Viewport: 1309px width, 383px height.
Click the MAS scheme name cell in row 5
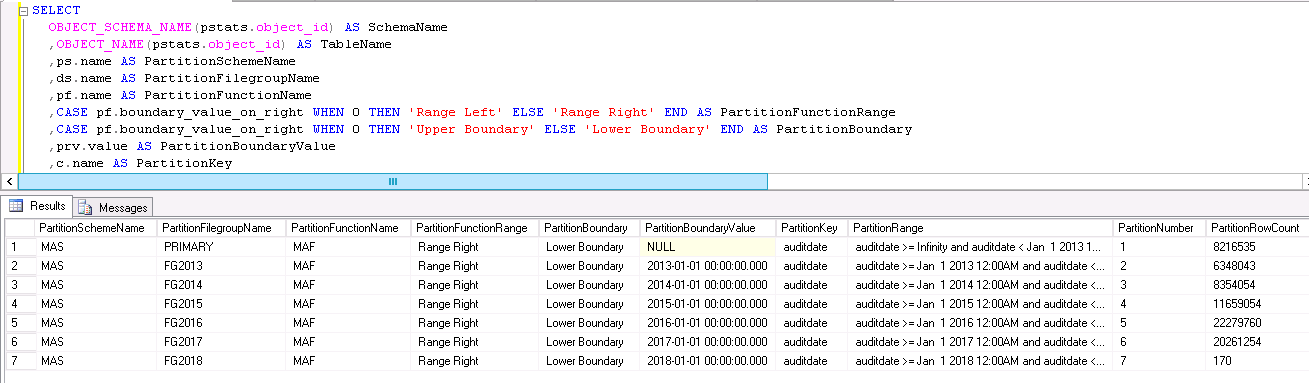[x=97, y=323]
